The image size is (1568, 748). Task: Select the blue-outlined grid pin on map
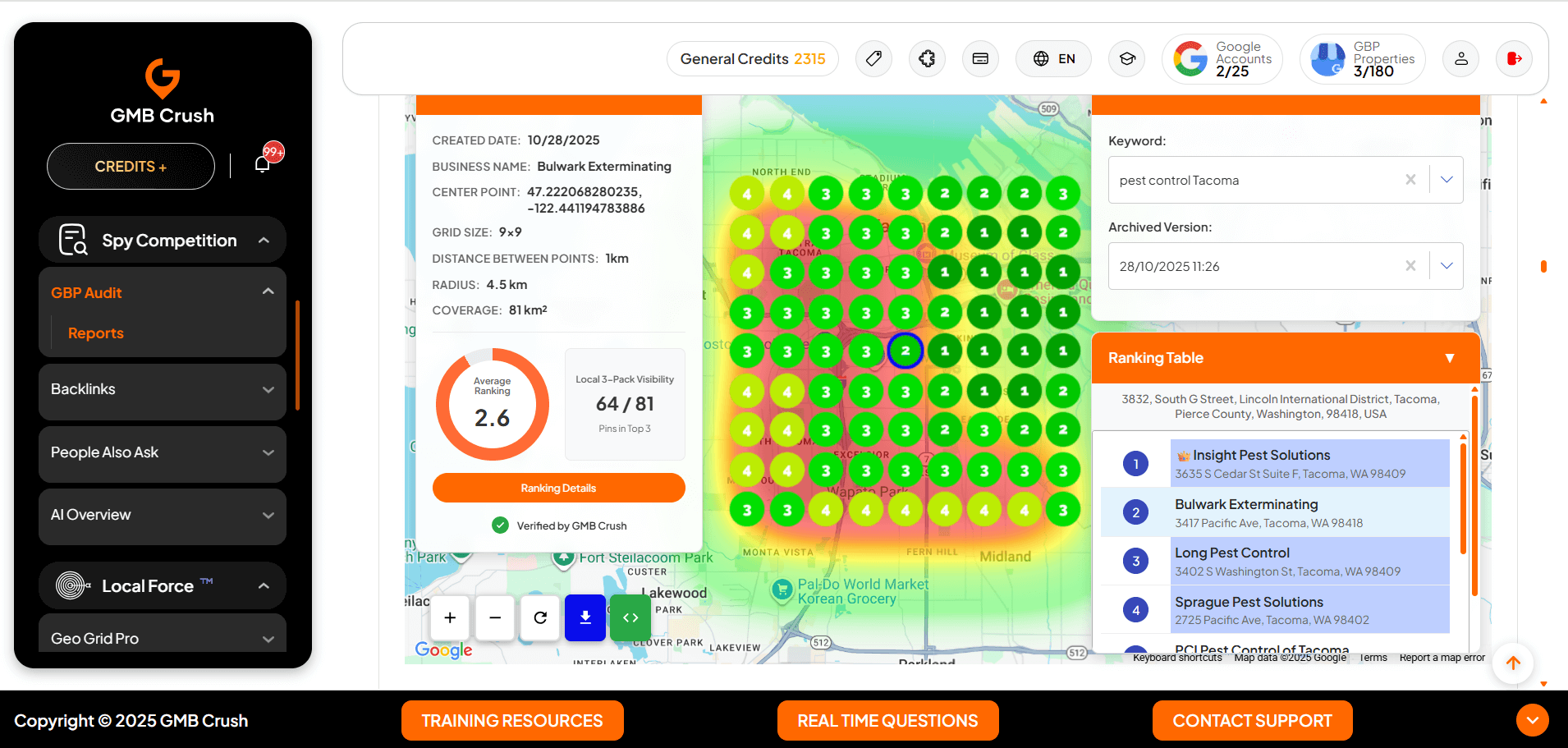pos(905,351)
